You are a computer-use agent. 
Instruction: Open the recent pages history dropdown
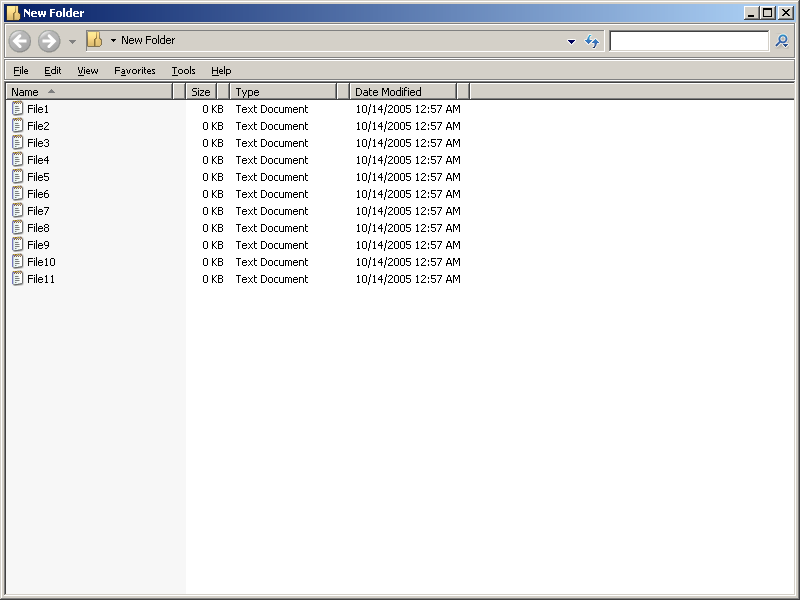pyautogui.click(x=72, y=41)
